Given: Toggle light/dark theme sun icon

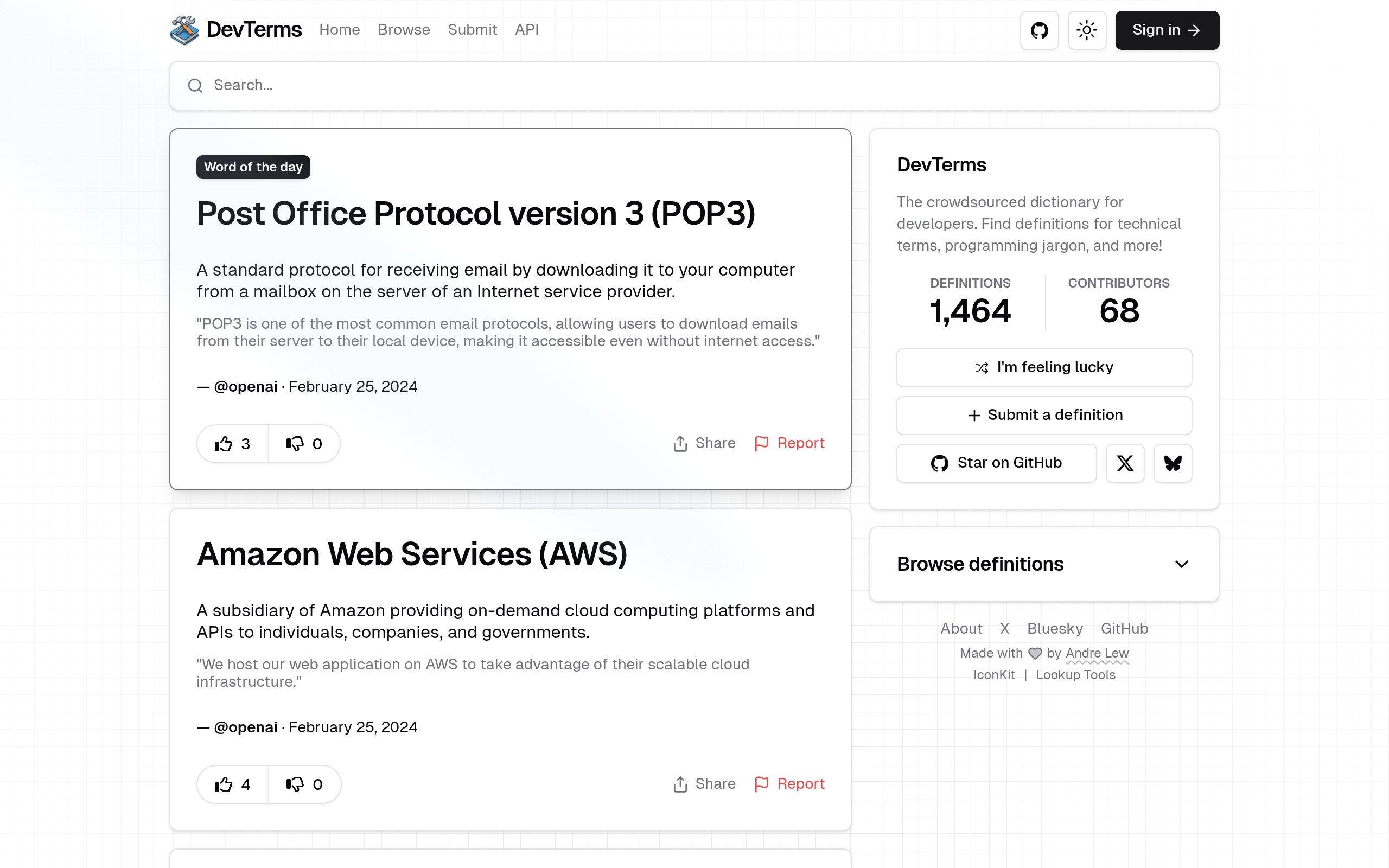Looking at the screenshot, I should point(1087,30).
